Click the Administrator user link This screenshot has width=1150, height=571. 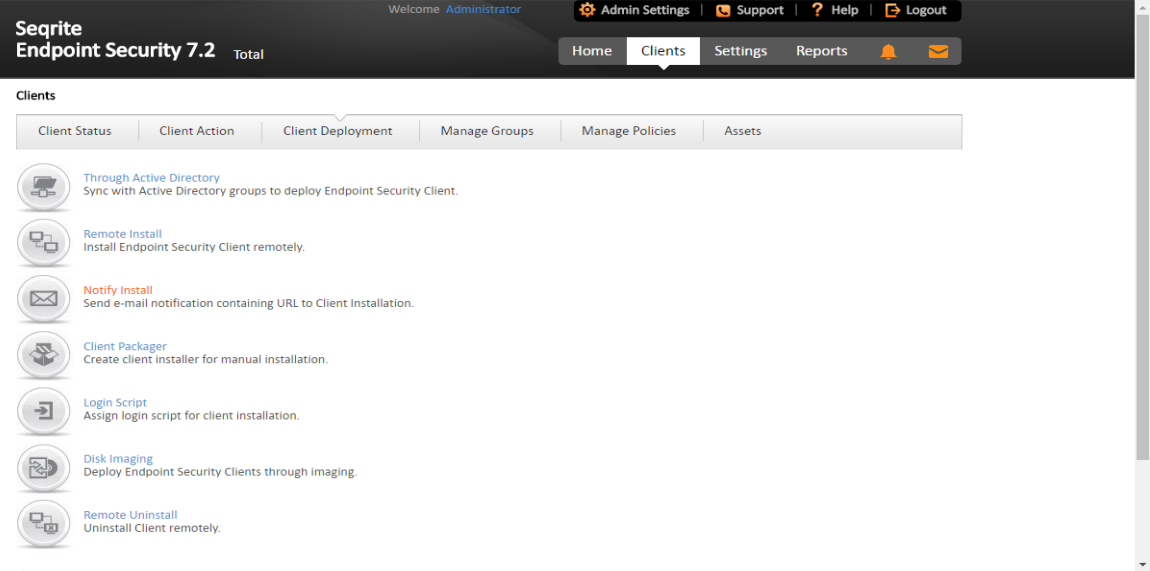[483, 10]
